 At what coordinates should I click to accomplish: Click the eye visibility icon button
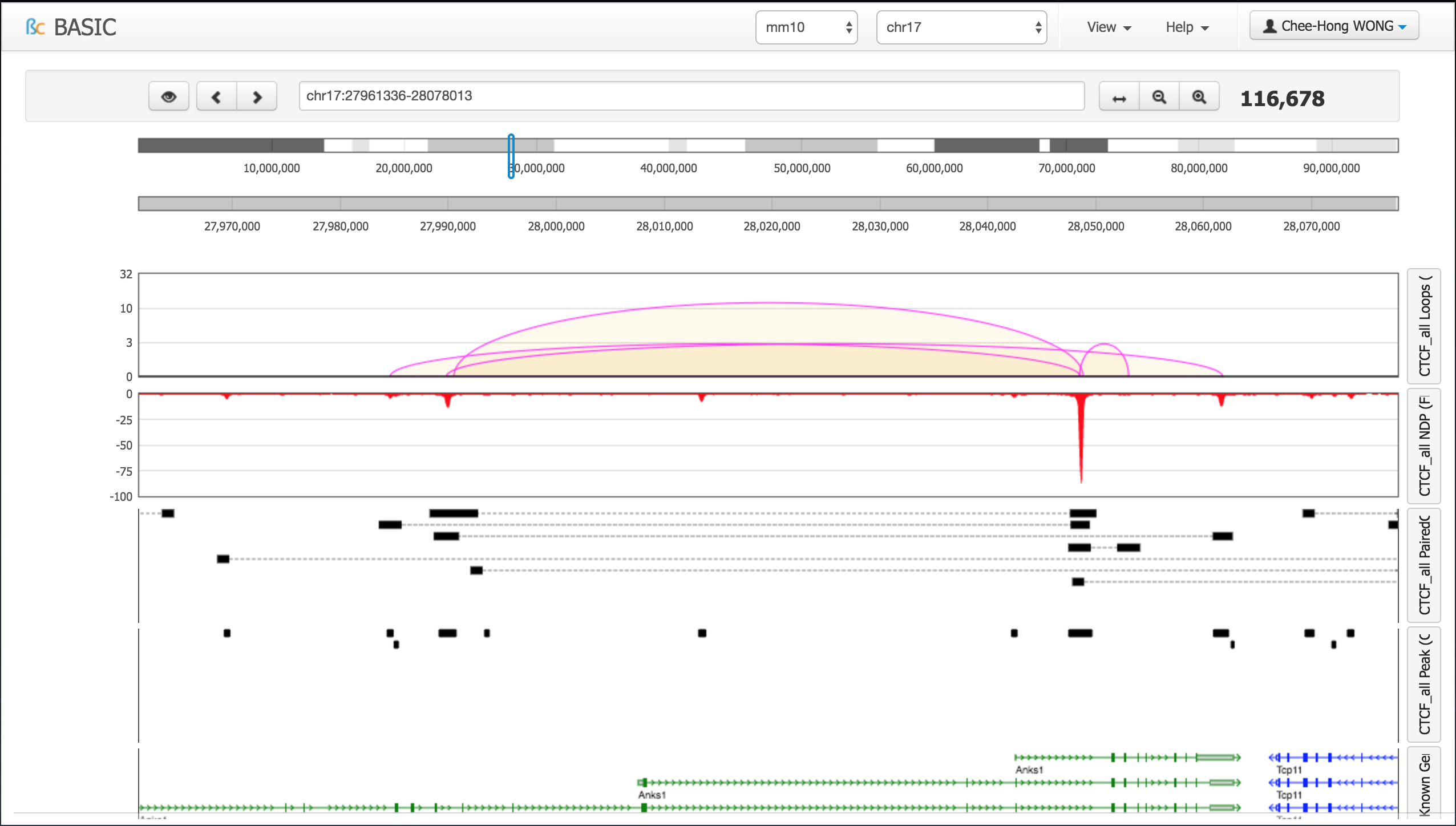[168, 96]
